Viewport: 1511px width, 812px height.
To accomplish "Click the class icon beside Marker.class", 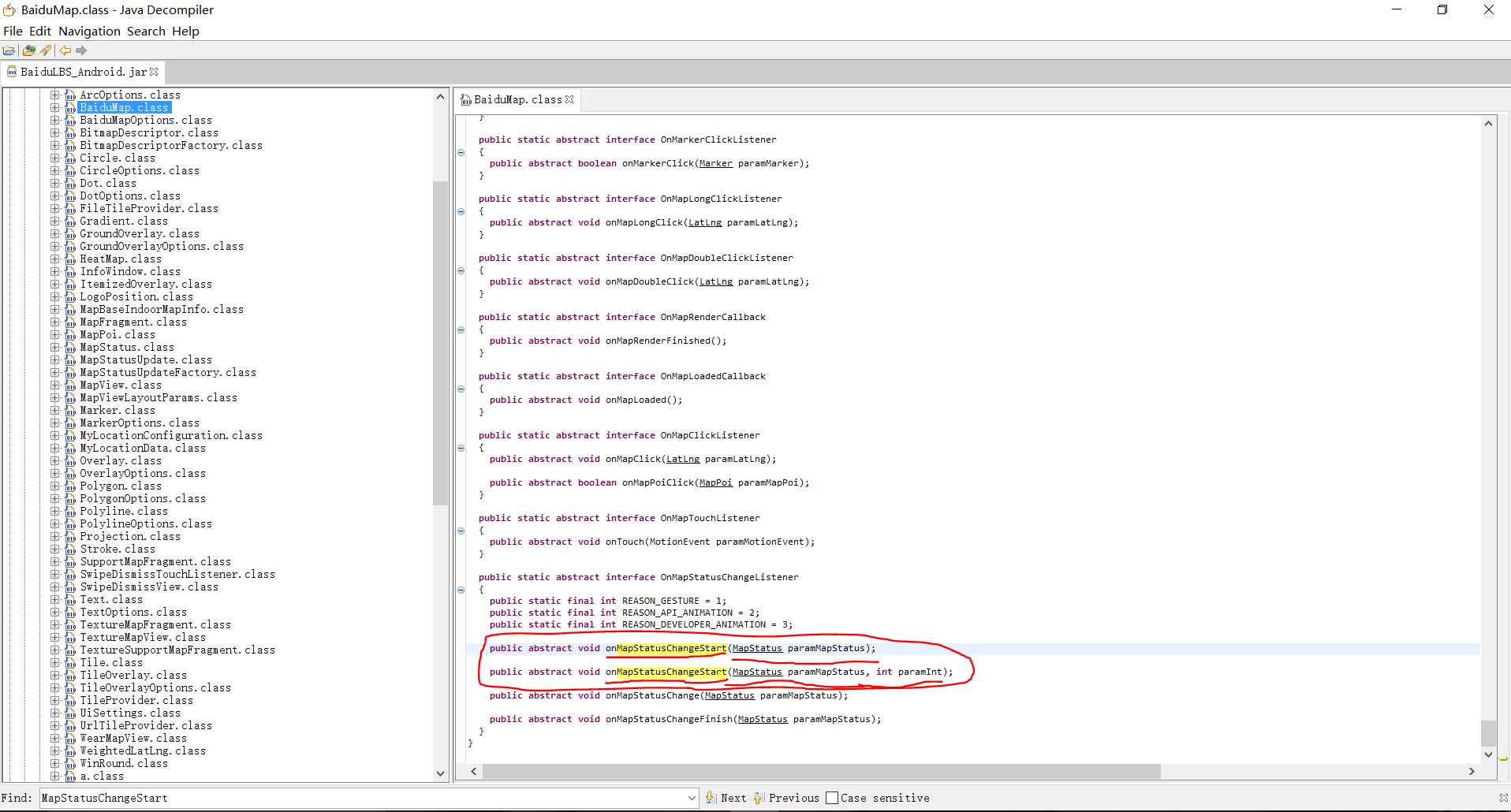I will click(x=70, y=411).
